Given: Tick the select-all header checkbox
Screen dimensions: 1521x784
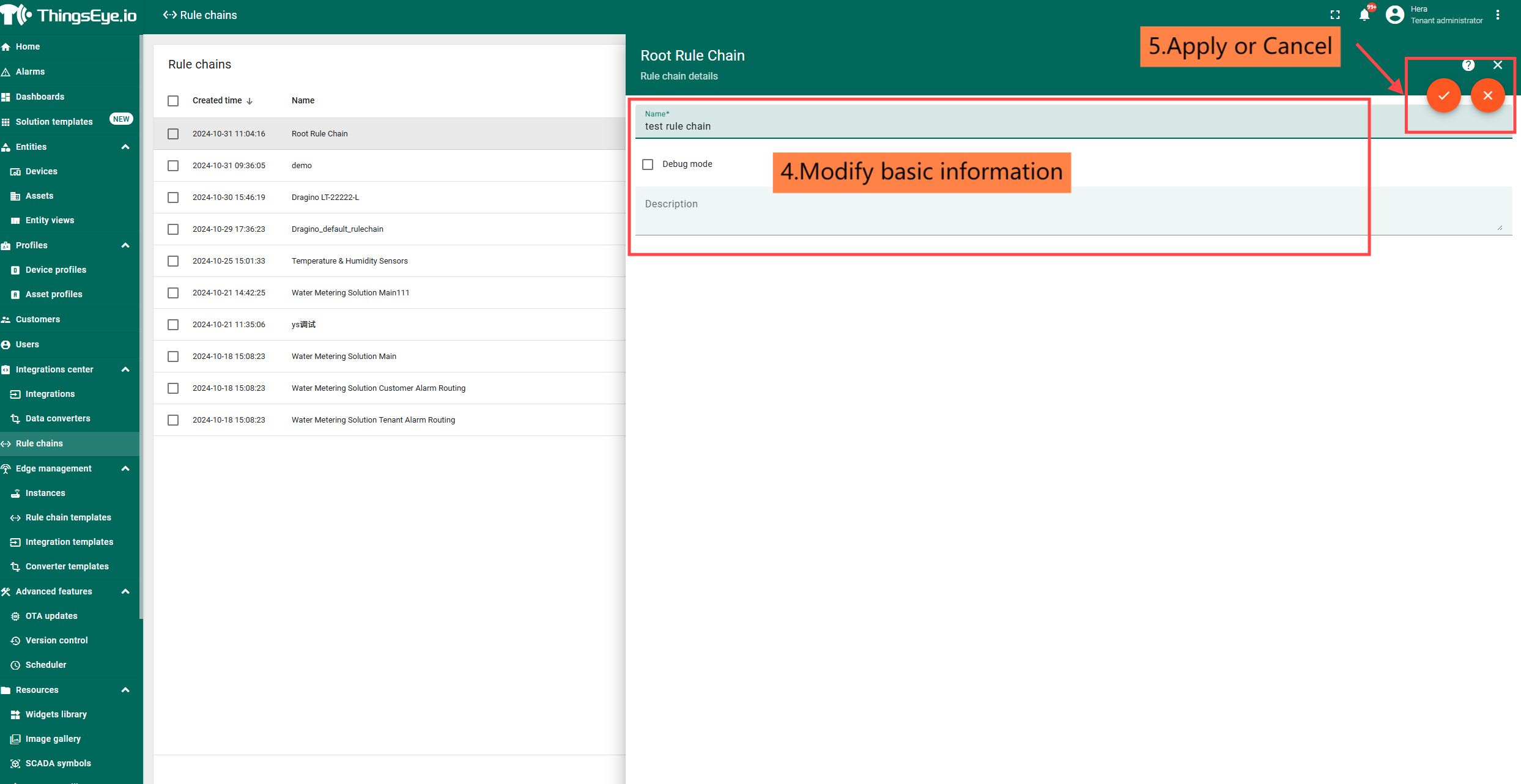Looking at the screenshot, I should click(173, 101).
